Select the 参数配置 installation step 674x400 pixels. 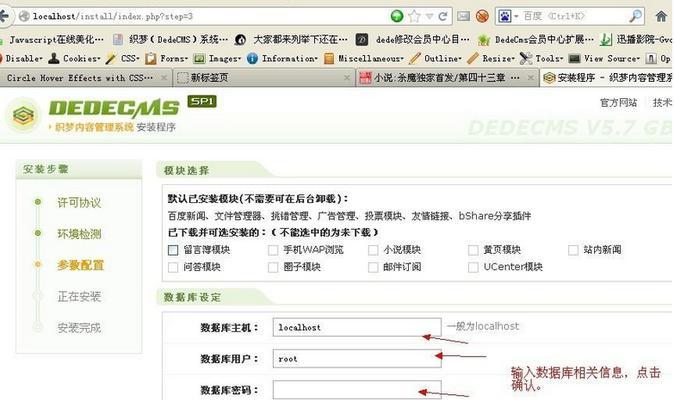click(x=80, y=265)
